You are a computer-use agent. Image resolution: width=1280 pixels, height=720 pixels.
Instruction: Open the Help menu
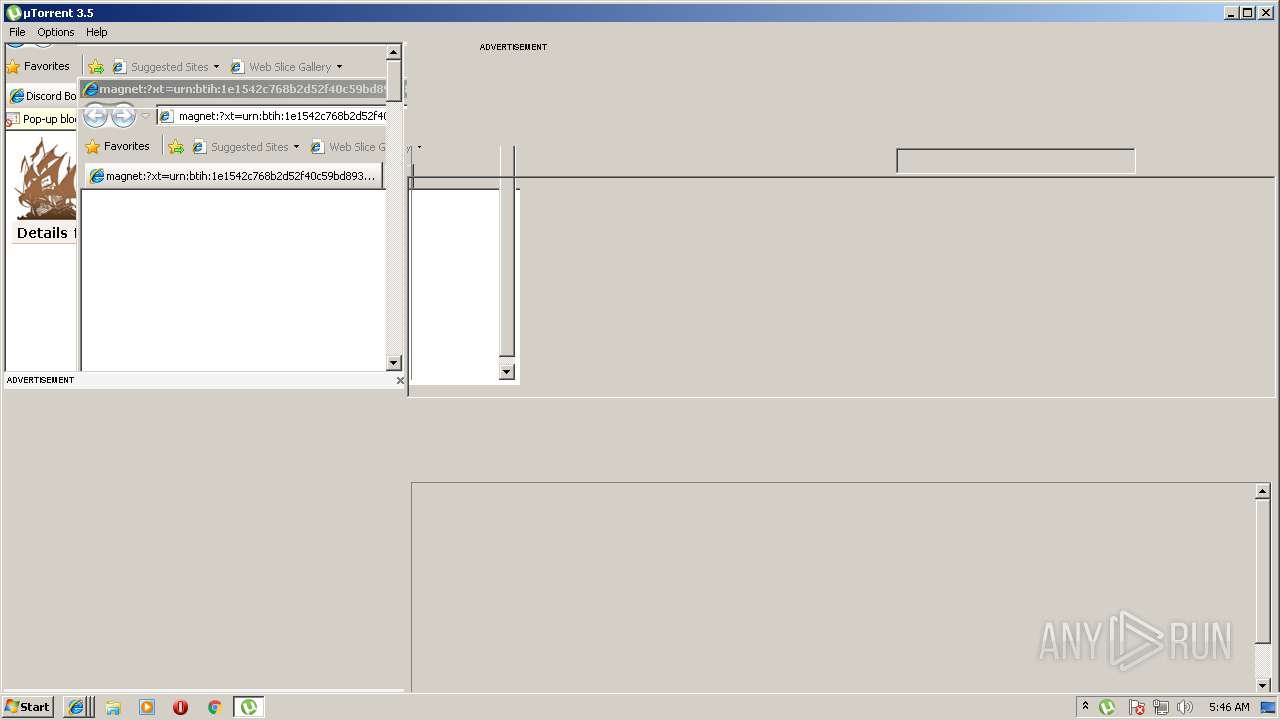[x=97, y=32]
